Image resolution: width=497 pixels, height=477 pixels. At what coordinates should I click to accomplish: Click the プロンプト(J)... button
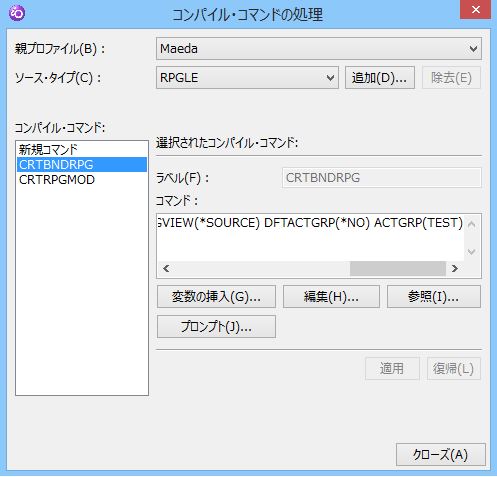pos(216,327)
